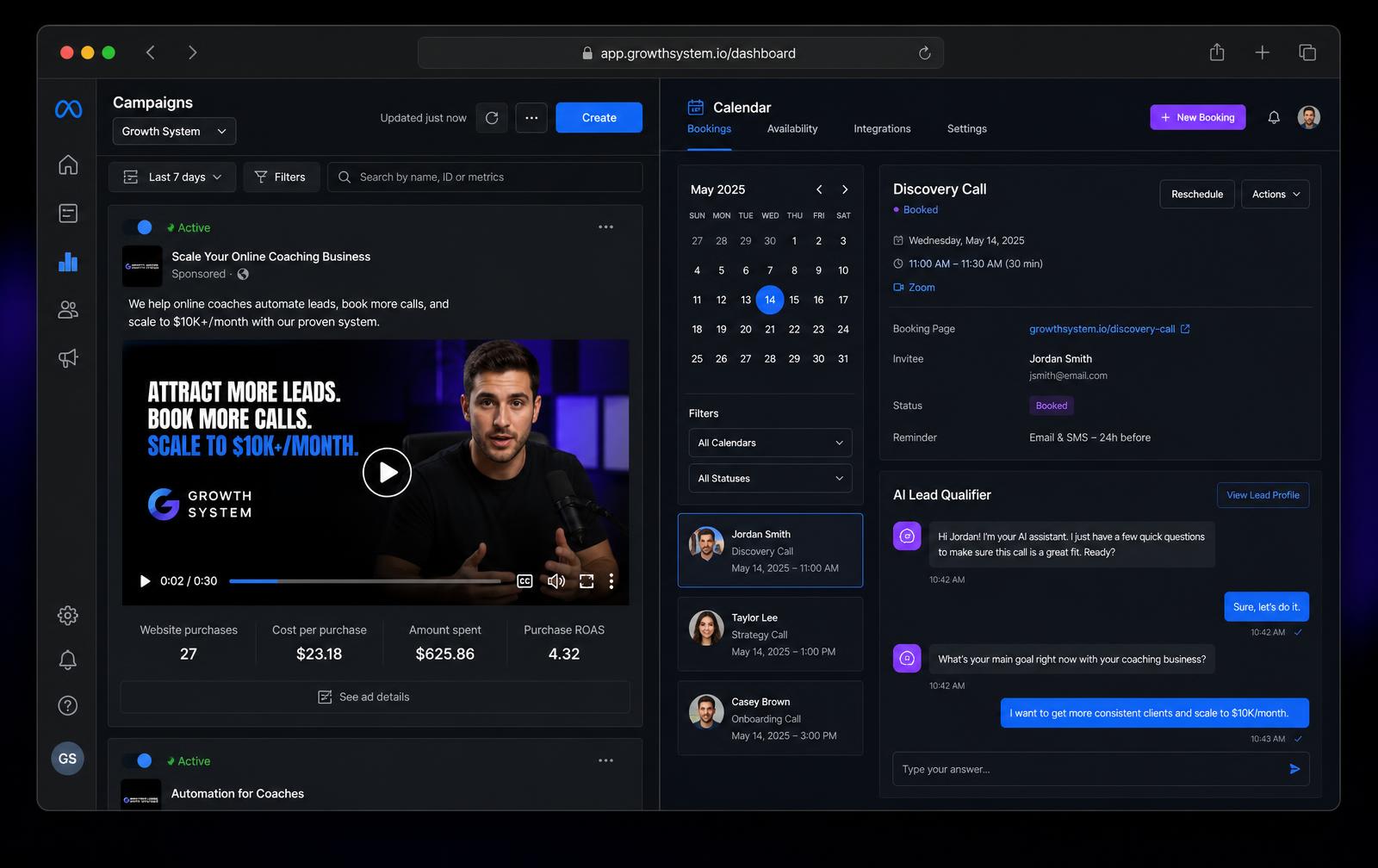The image size is (1378, 868).
Task: Open a new browser tab
Action: pyautogui.click(x=1263, y=53)
